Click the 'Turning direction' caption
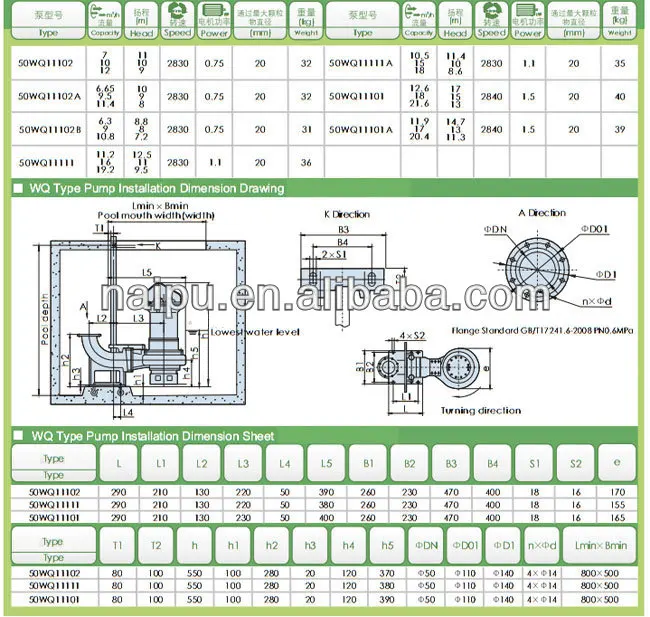 (x=481, y=411)
